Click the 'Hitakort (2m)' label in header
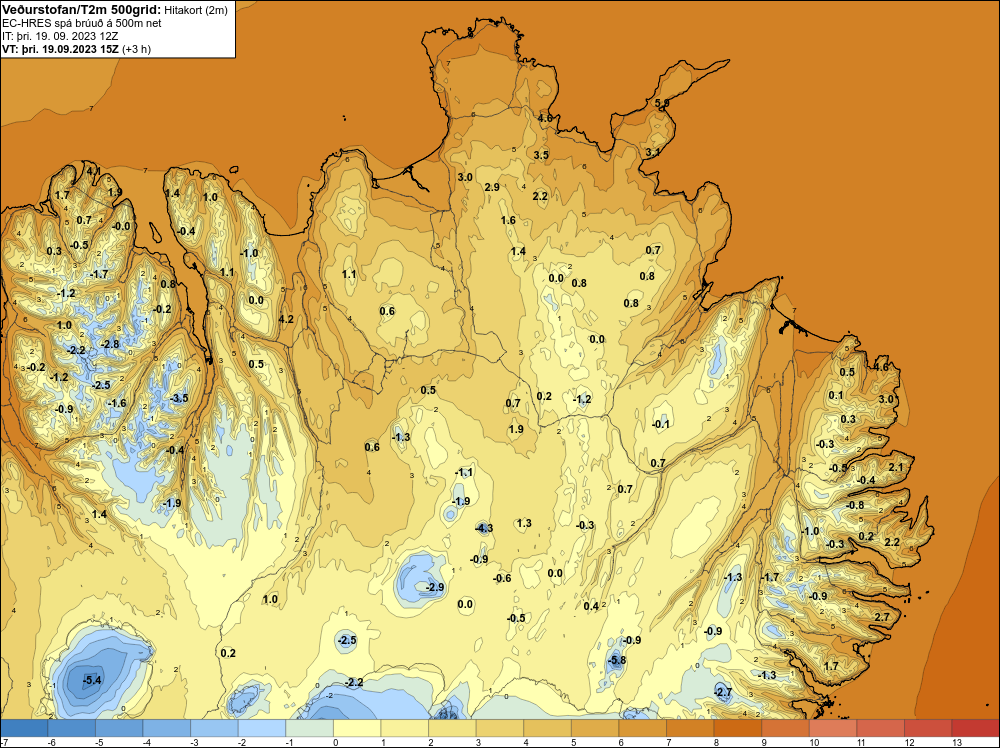 click(x=195, y=10)
